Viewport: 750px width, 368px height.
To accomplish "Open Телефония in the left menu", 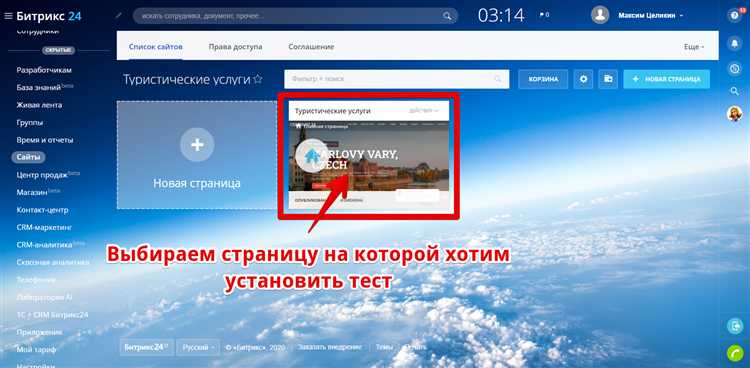I will [36, 279].
